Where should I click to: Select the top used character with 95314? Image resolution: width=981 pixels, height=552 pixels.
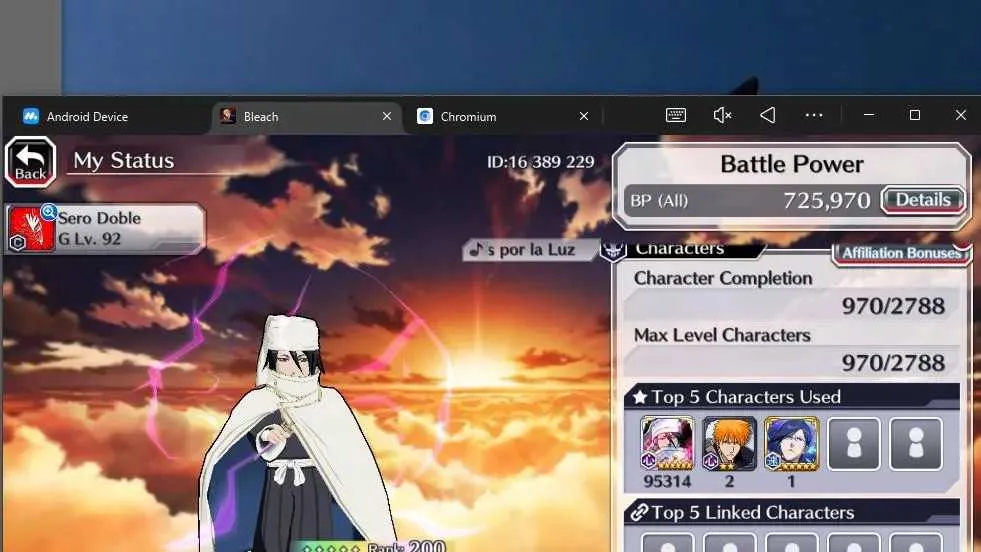pyautogui.click(x=667, y=444)
